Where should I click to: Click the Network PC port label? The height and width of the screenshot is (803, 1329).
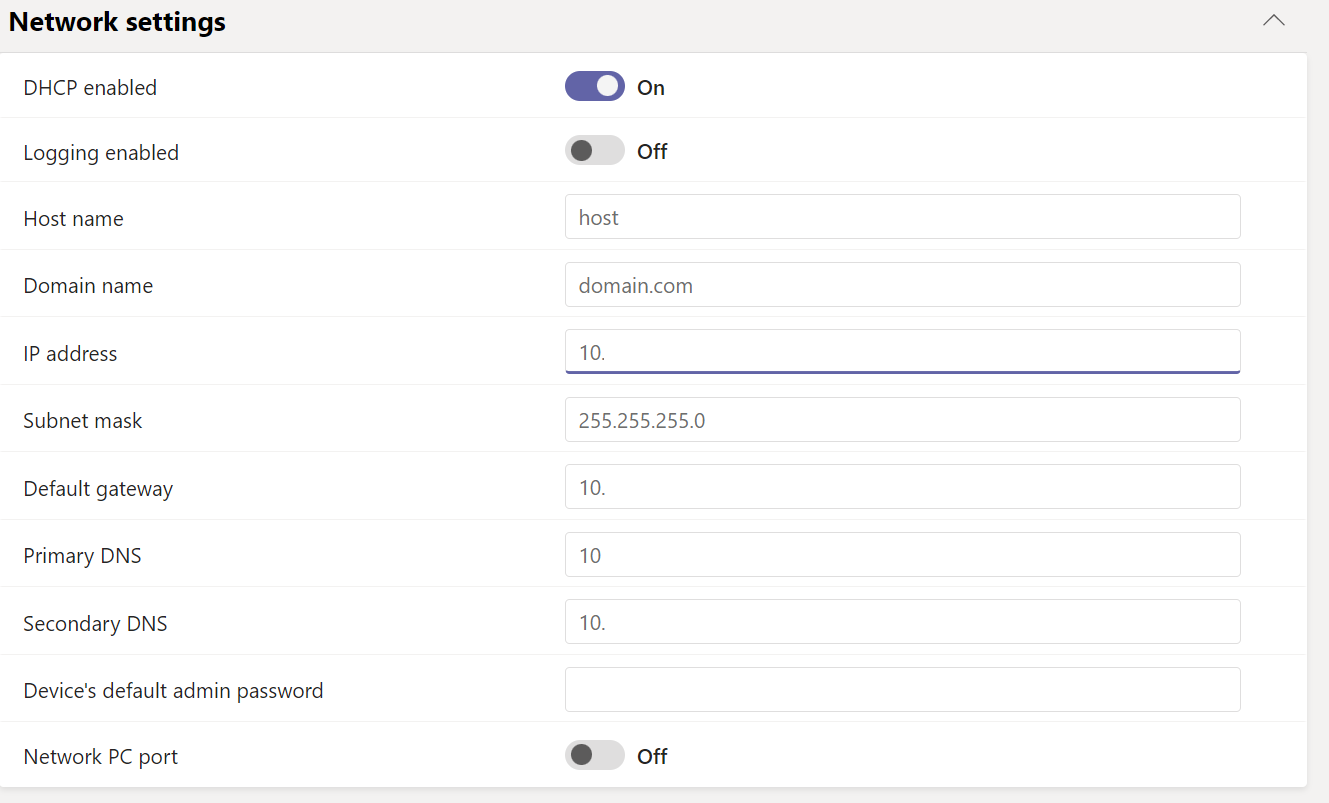(x=101, y=757)
